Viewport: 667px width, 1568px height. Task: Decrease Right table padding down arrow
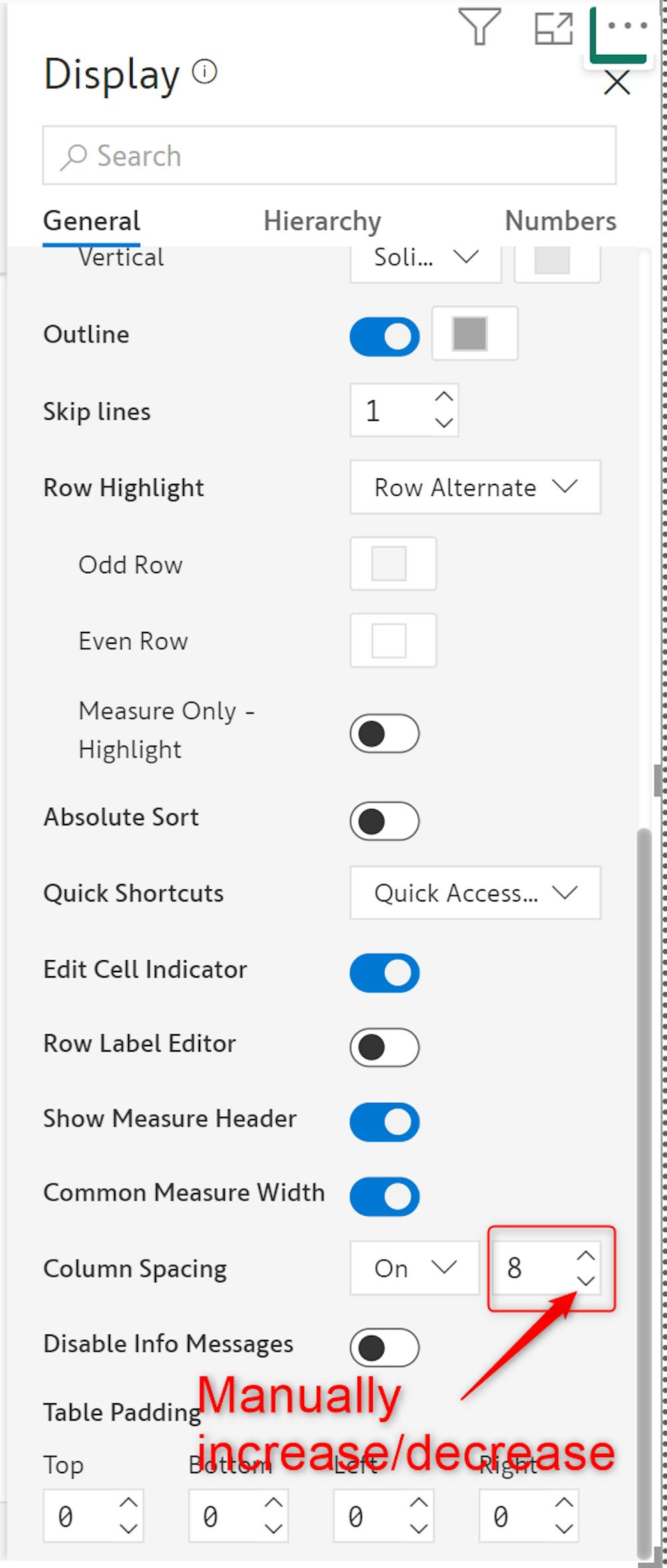(x=564, y=1529)
